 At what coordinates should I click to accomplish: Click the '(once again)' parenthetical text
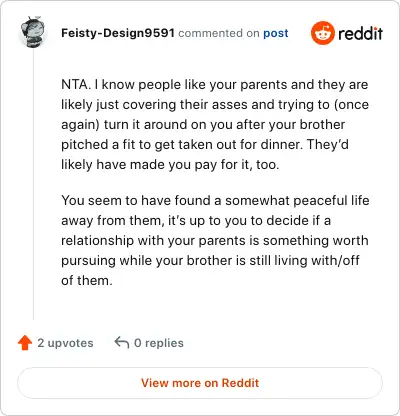215,114
